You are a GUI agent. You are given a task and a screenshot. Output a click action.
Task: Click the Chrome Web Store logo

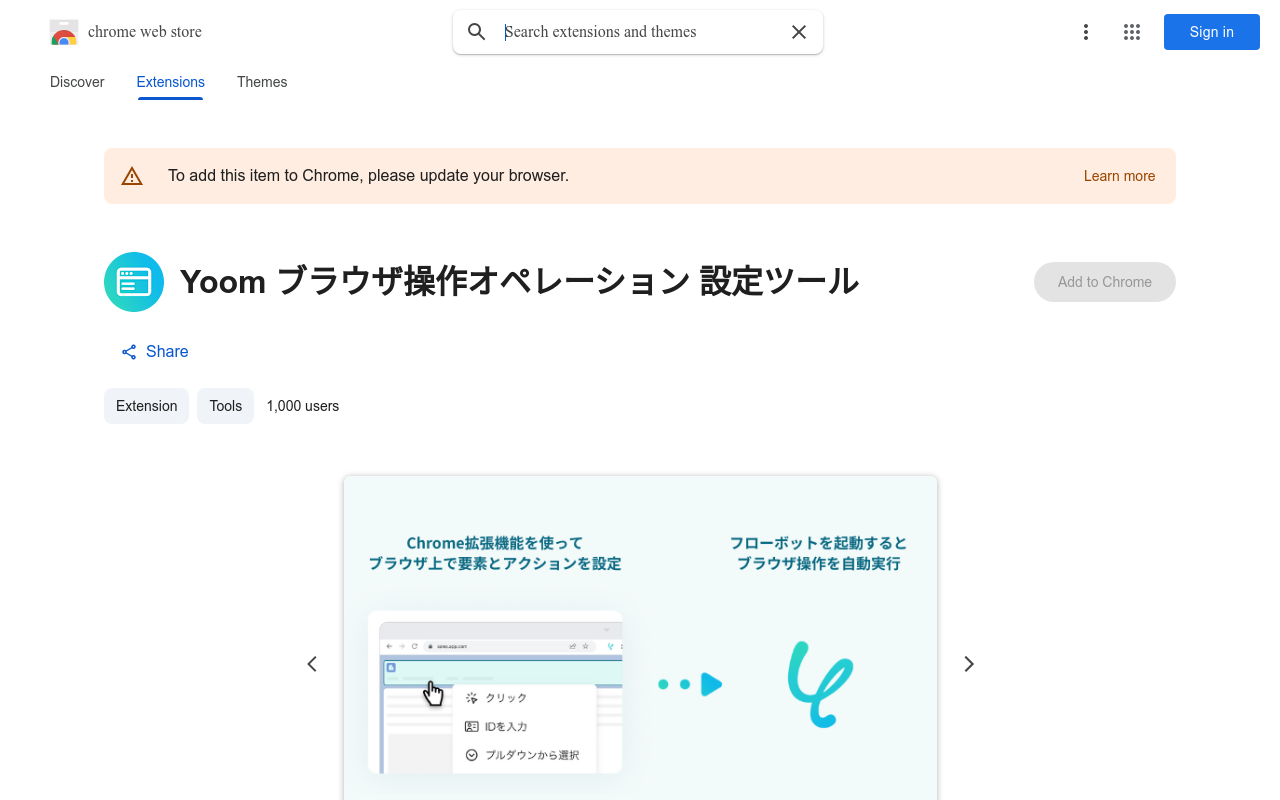point(63,31)
